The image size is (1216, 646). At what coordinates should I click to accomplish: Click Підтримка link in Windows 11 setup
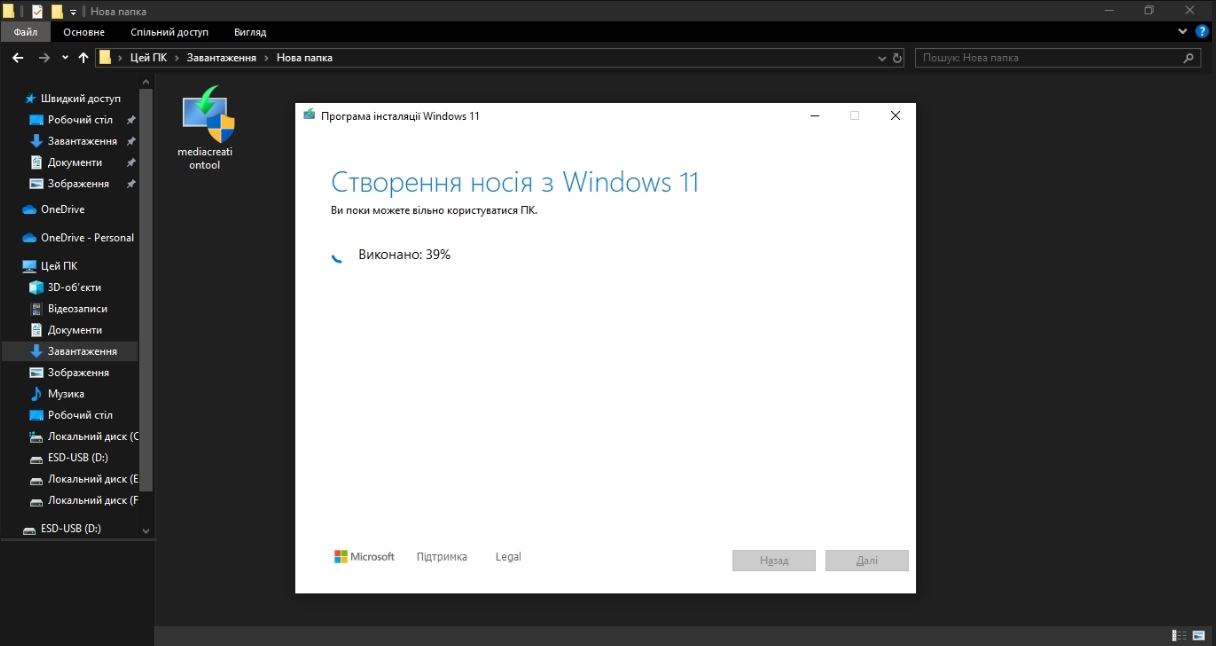(x=442, y=557)
